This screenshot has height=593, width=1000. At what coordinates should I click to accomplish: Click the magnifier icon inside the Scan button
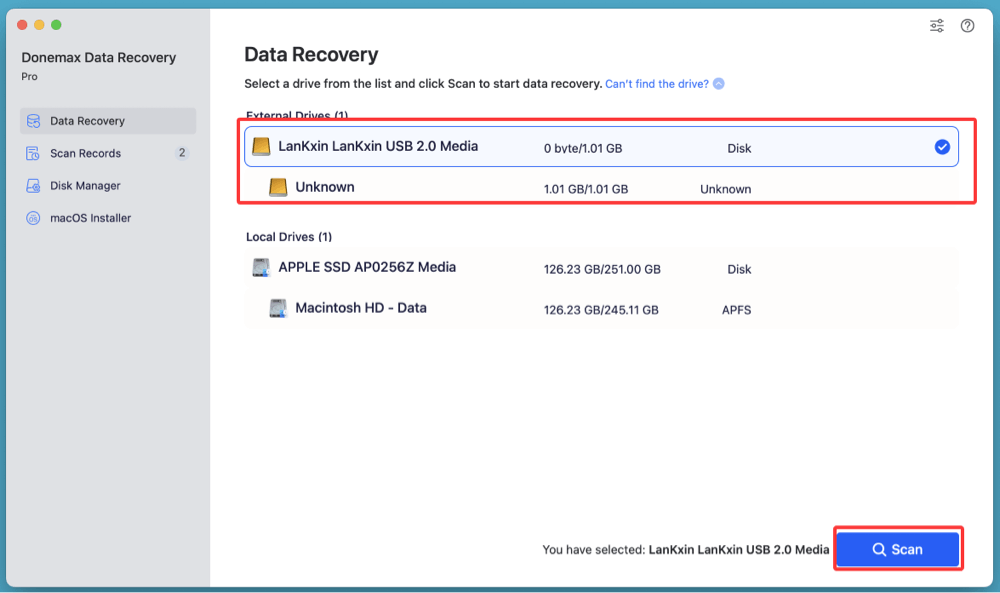coord(877,549)
